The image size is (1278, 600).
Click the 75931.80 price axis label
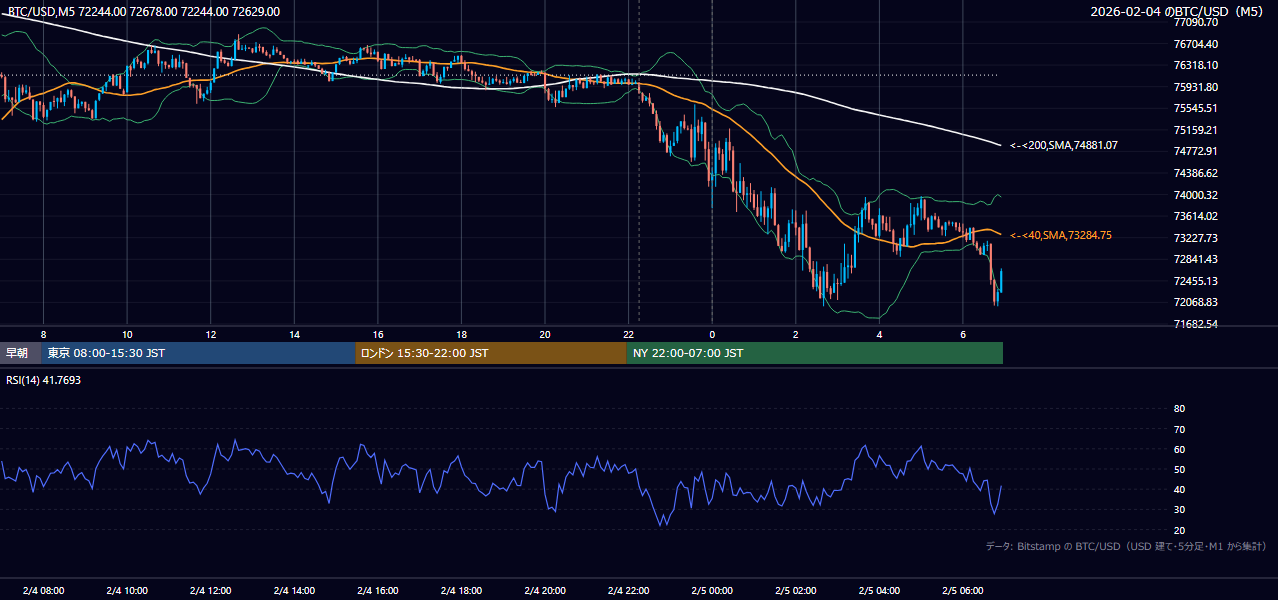(1196, 87)
